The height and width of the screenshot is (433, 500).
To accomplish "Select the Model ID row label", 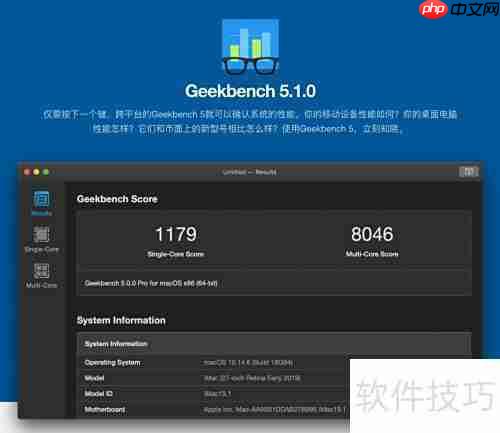I will point(98,394).
